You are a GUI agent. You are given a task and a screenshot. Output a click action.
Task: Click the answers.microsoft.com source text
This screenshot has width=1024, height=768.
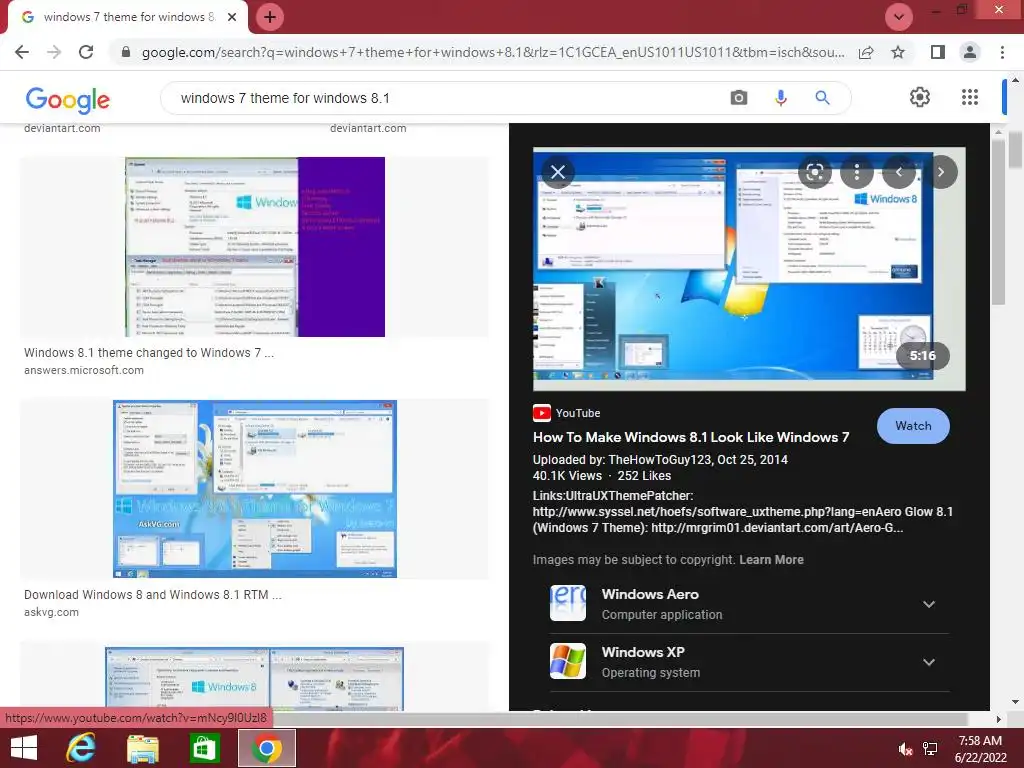(84, 370)
